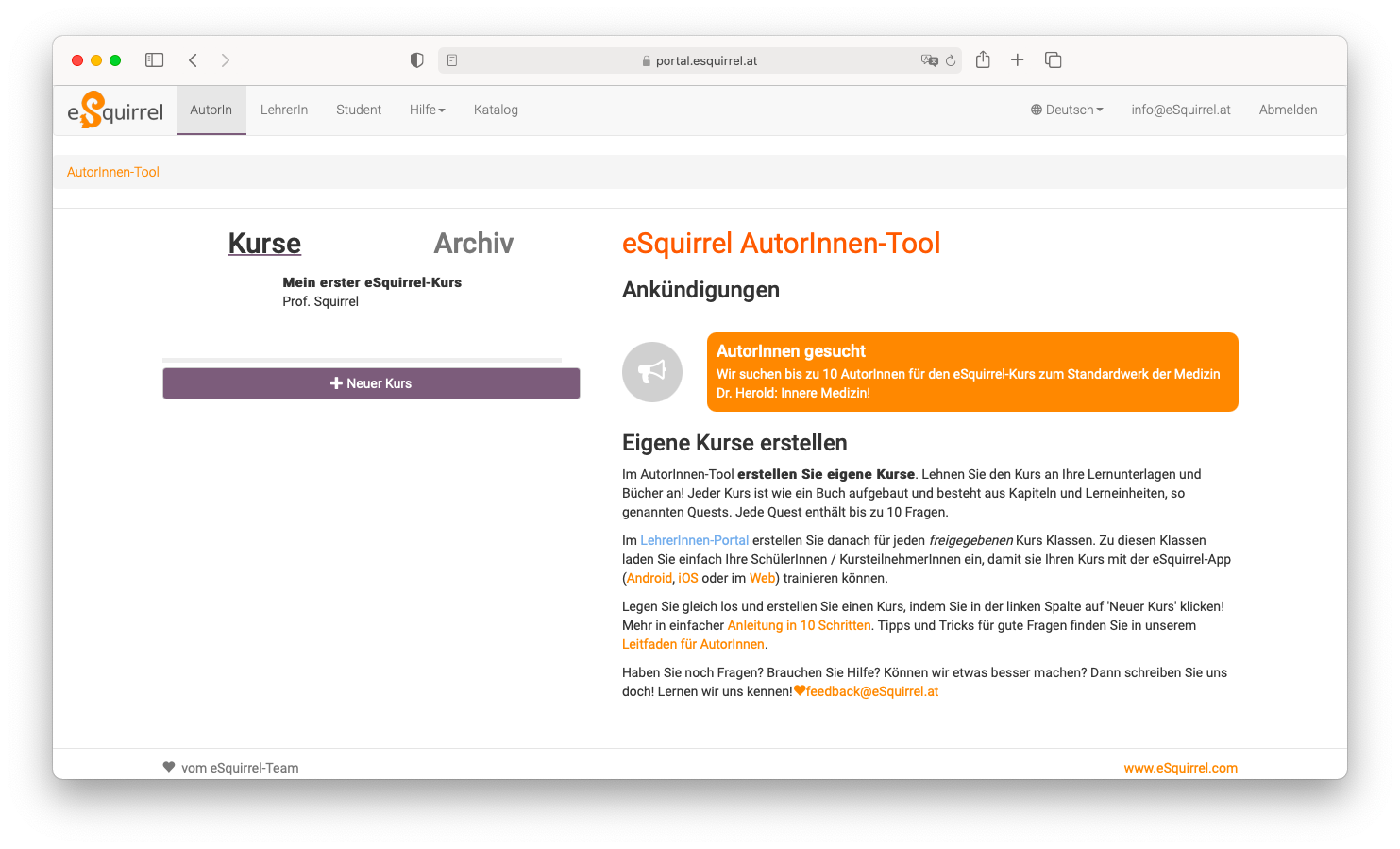
Task: Open Dr. Herold: Innere Medizin link
Action: click(793, 393)
